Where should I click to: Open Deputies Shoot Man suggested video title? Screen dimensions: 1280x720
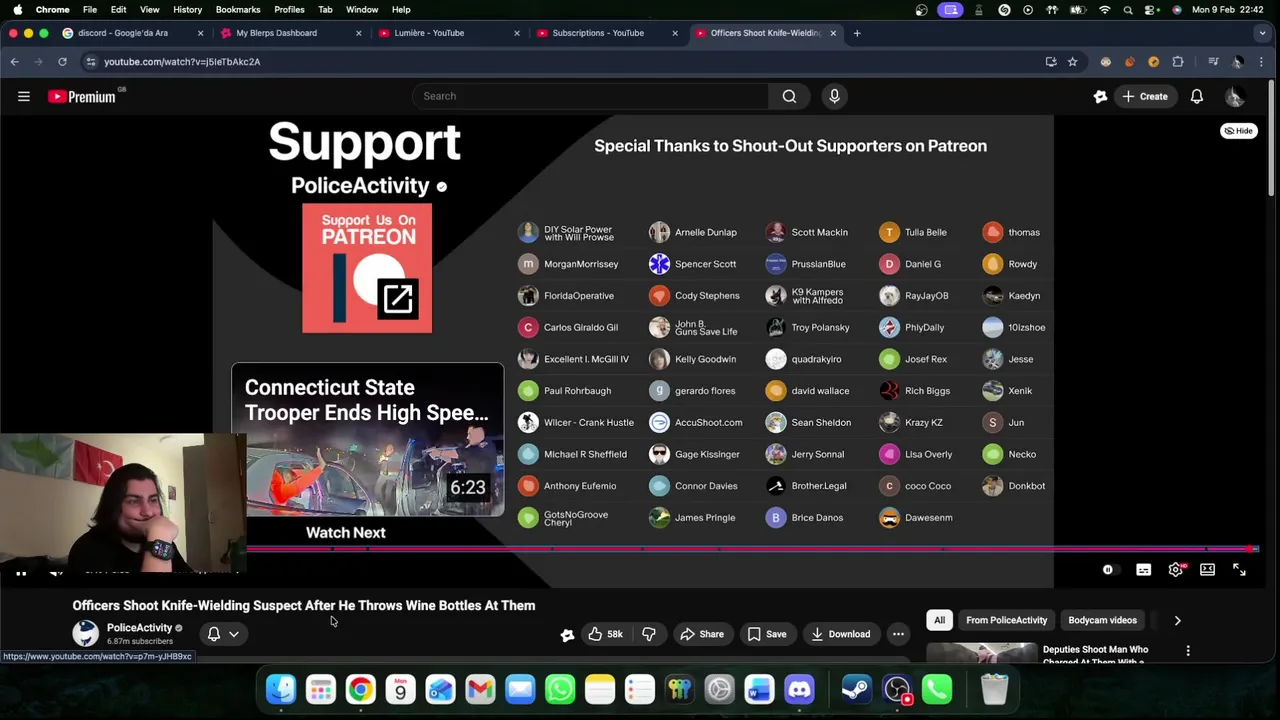click(x=1095, y=655)
